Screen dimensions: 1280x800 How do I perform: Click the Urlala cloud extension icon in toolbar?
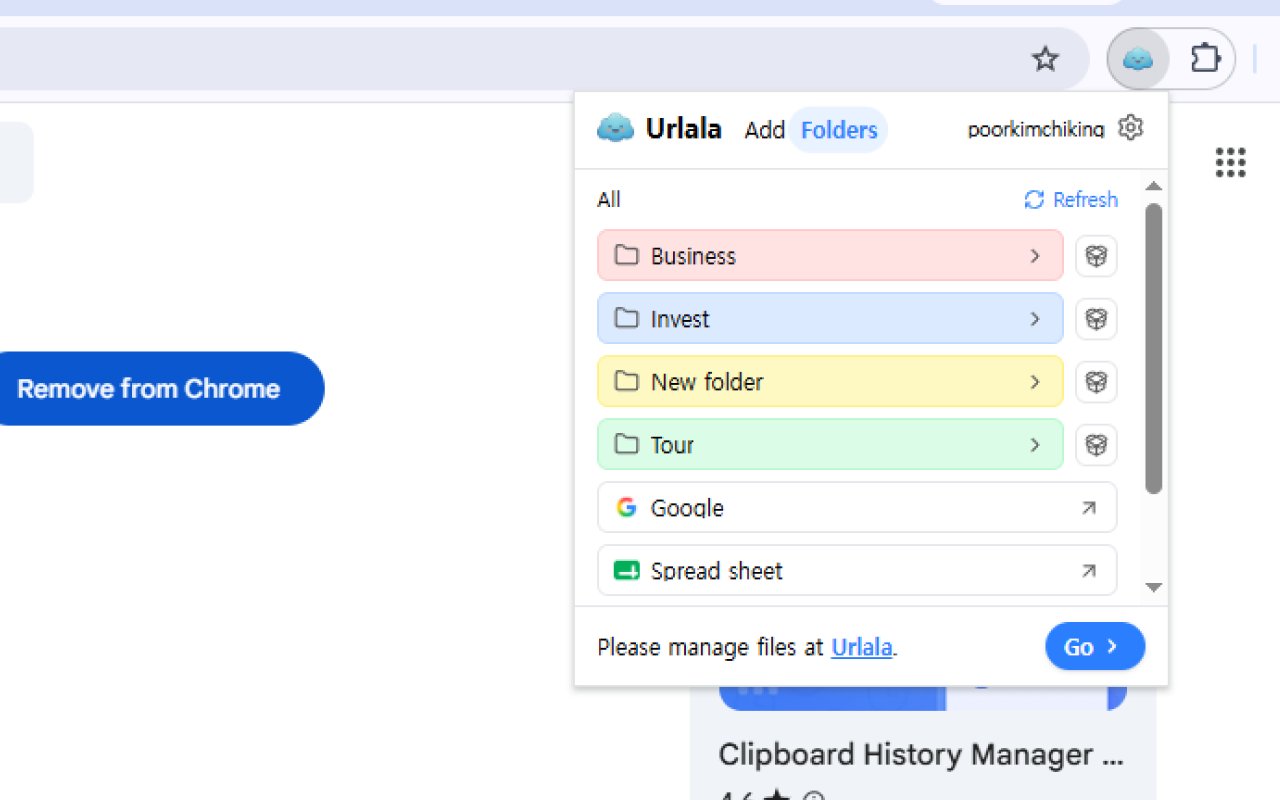(1138, 59)
